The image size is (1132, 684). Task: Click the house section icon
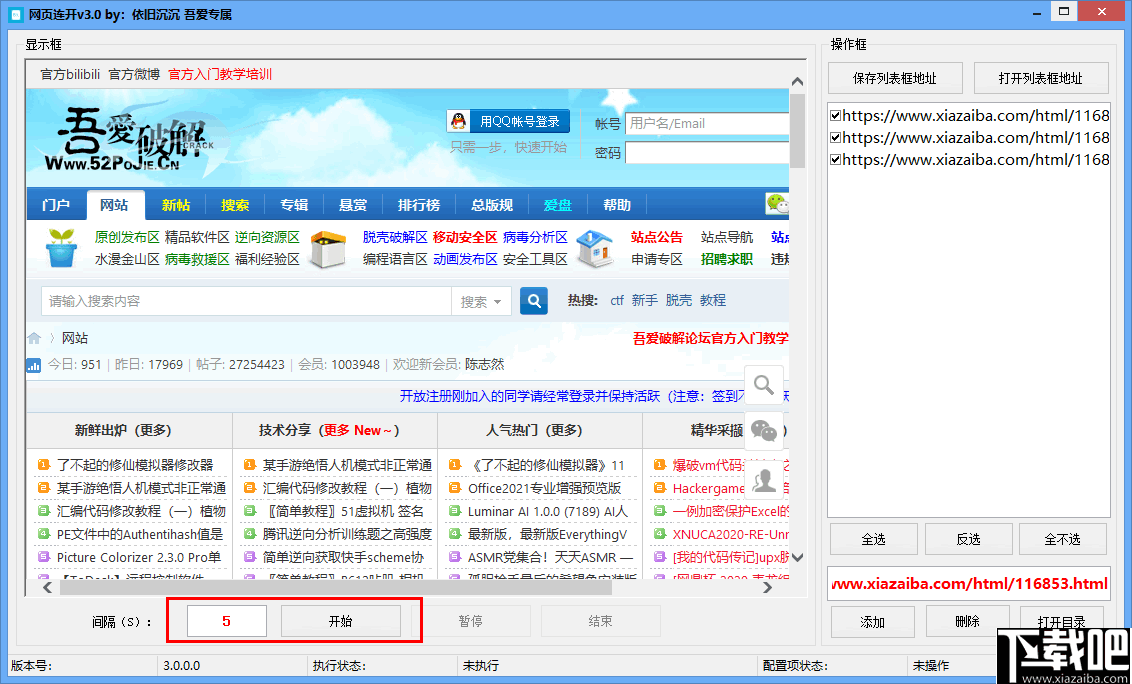[596, 248]
